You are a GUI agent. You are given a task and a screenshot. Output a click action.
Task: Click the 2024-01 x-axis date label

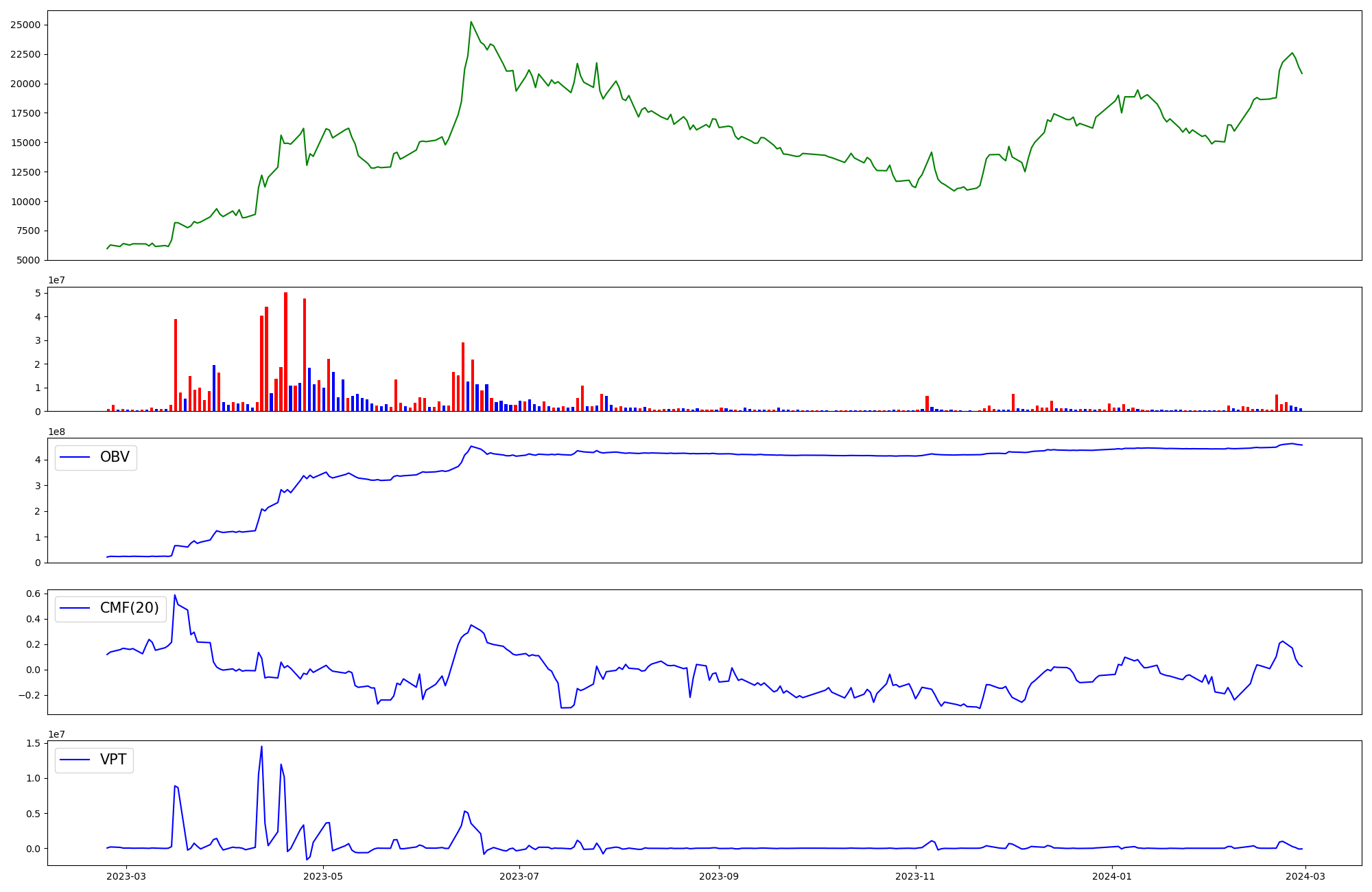point(1112,876)
